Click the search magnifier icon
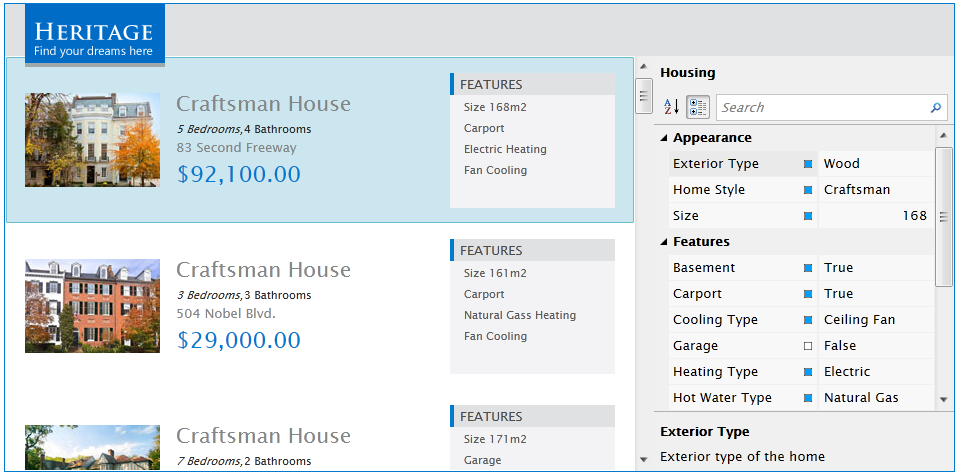 [935, 108]
